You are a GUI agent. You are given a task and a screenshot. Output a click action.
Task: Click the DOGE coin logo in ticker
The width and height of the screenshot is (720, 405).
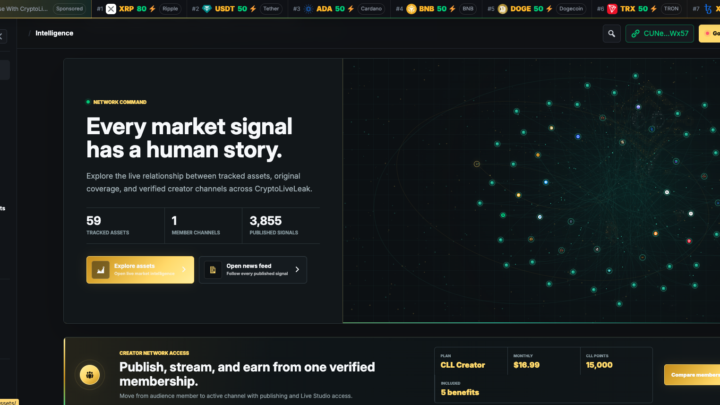point(502,9)
